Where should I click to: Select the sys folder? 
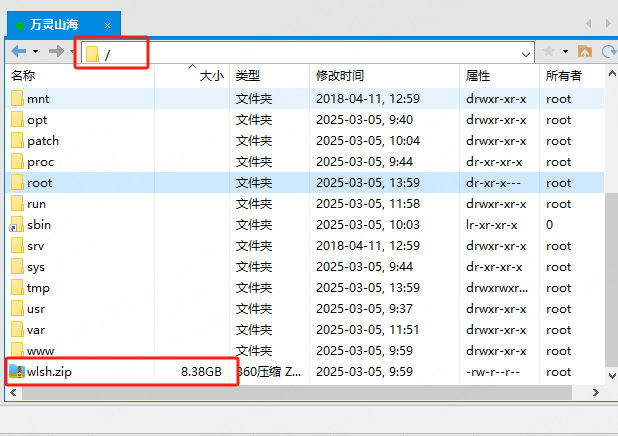[305, 267]
